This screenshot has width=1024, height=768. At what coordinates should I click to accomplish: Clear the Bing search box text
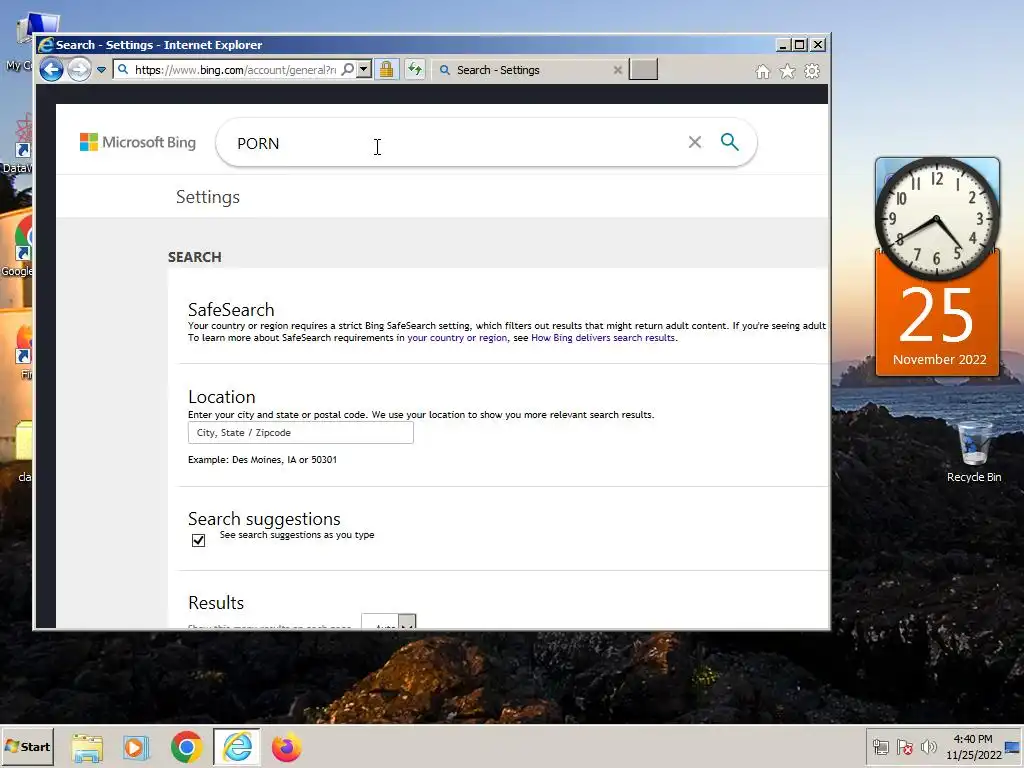point(695,142)
